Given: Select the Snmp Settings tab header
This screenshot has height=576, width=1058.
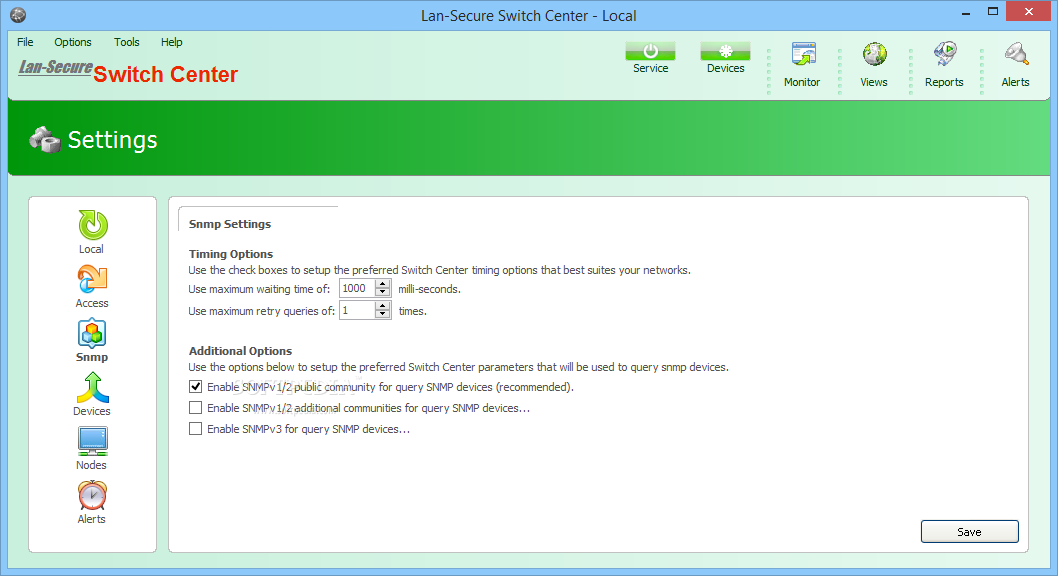Looking at the screenshot, I should 230,224.
